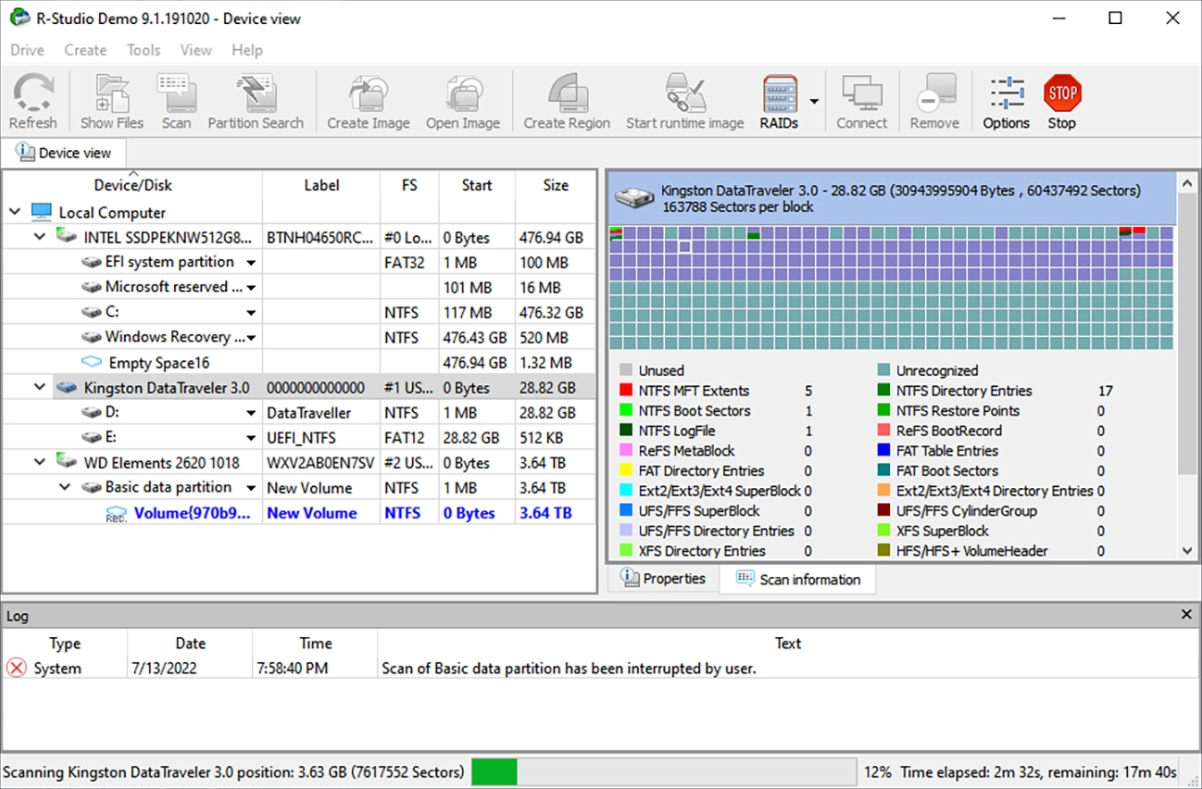Switch to the Scan information tab
This screenshot has width=1202, height=789.
point(797,579)
